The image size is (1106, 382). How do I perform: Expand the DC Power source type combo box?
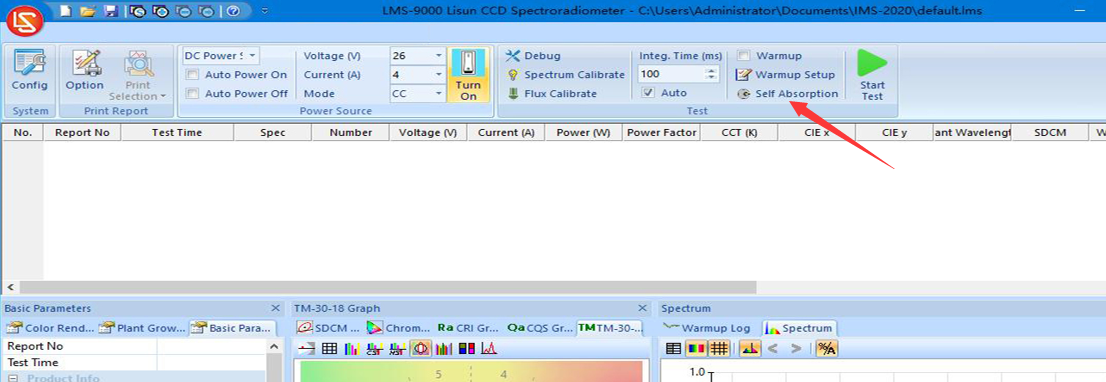click(221, 56)
